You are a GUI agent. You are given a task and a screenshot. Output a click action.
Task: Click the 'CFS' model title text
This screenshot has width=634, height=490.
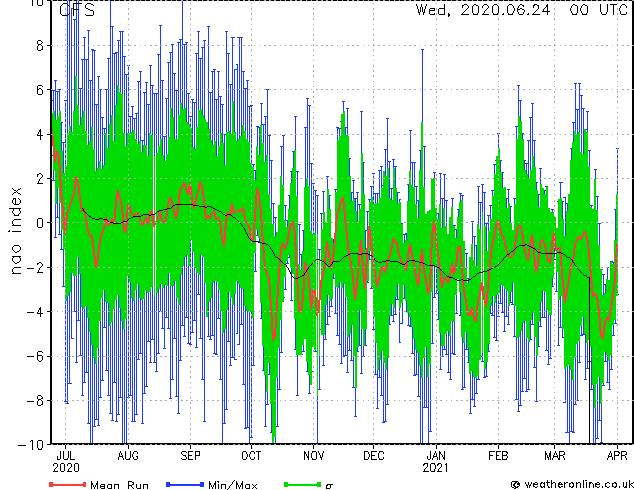coord(77,10)
